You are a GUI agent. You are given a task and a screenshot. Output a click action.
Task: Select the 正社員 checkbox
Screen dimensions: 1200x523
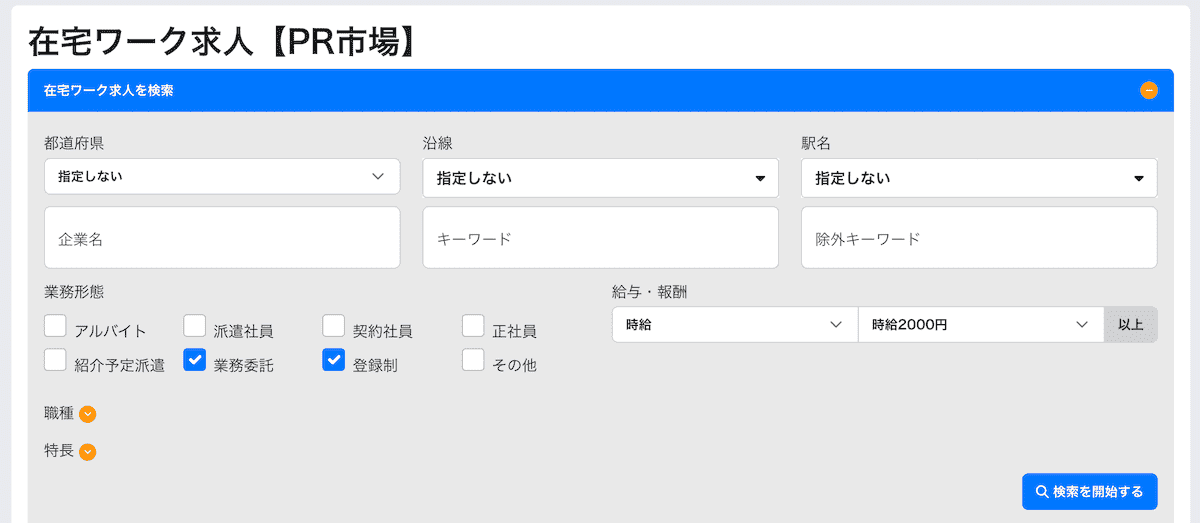click(x=473, y=326)
